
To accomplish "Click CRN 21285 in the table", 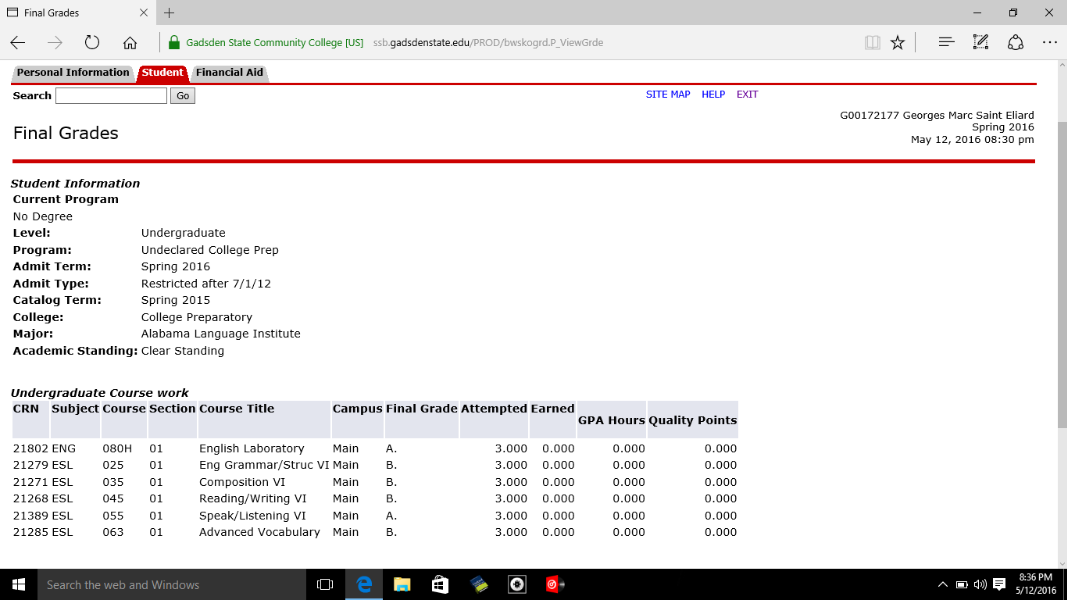I will point(31,532).
